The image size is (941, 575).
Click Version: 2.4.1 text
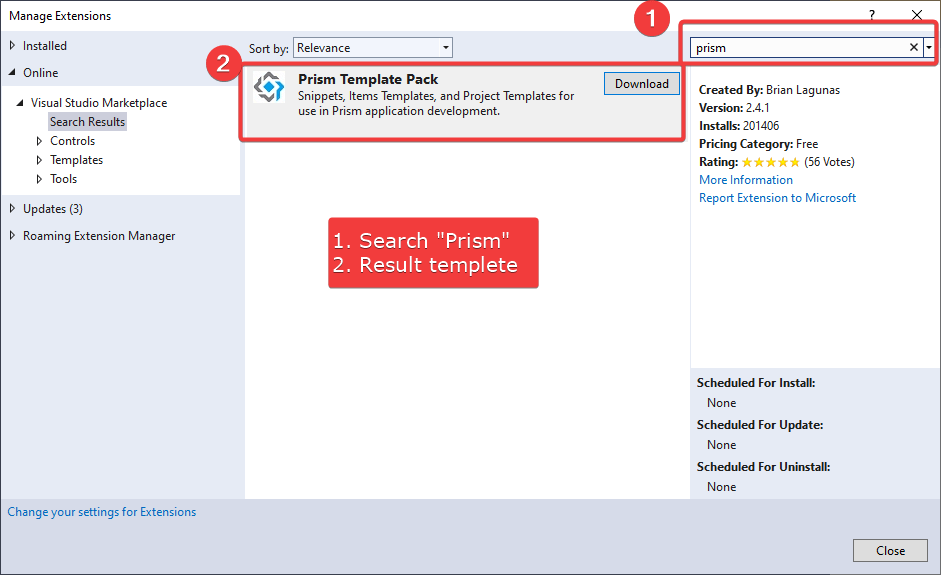point(734,108)
